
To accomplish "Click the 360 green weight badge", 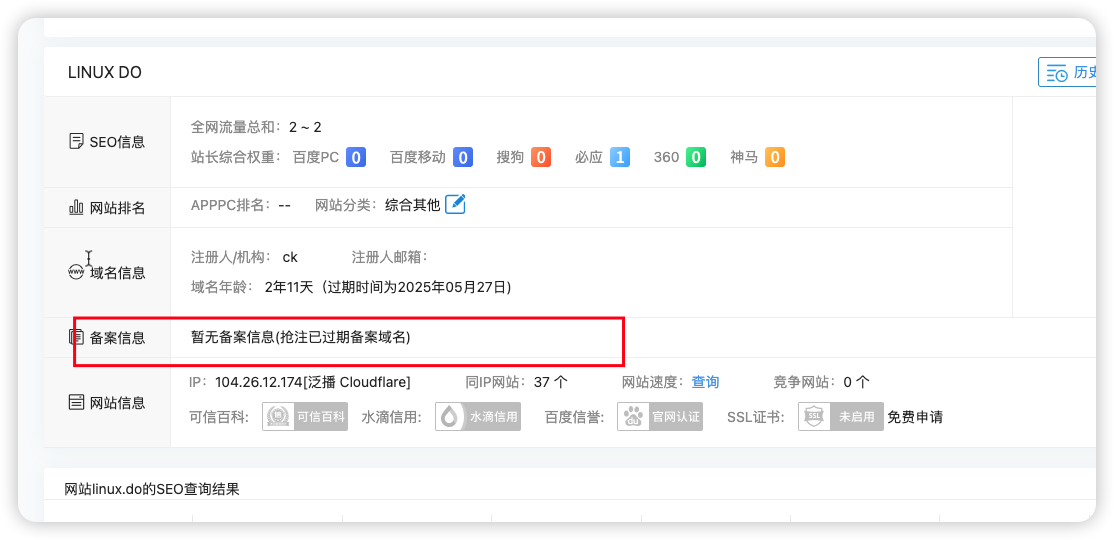I will [696, 157].
